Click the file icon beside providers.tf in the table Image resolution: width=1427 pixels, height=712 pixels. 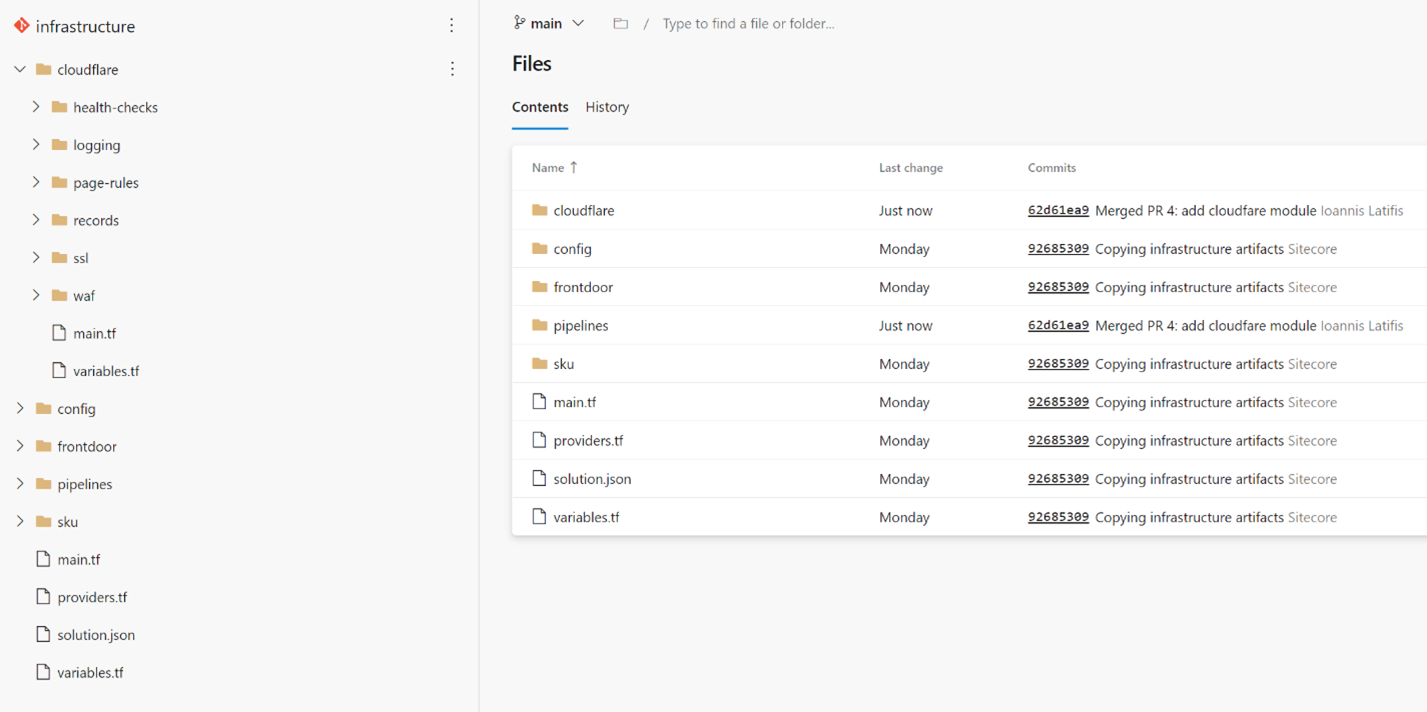point(539,440)
